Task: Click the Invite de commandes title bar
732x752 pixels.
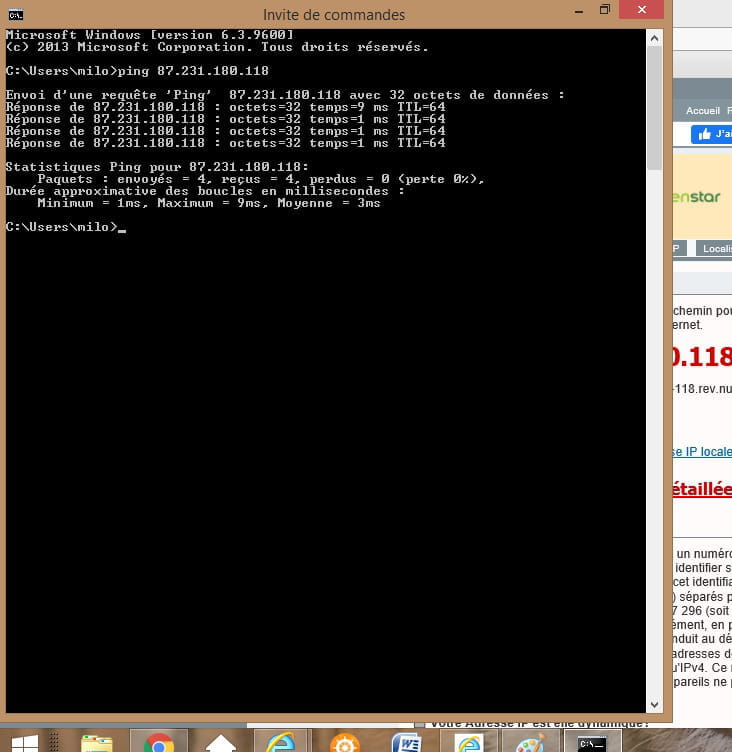Action: tap(334, 15)
